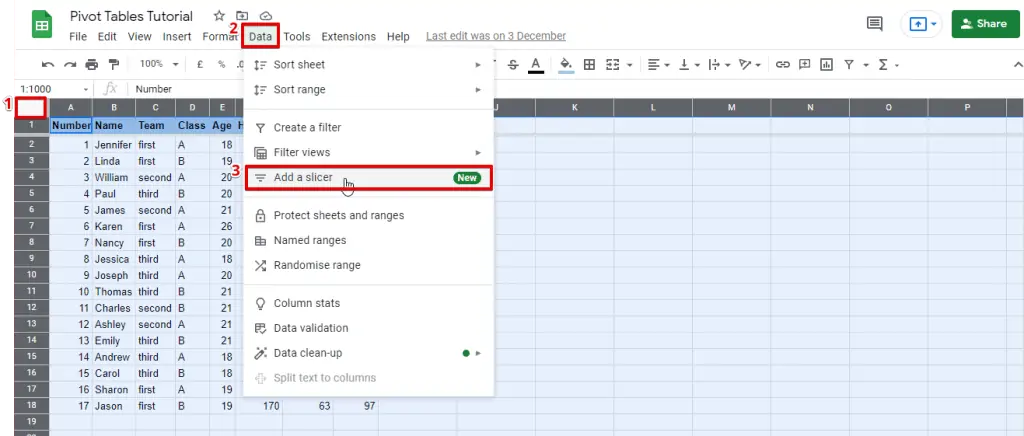Select column K header
Viewport: 1024px width, 436px height.
(575, 108)
